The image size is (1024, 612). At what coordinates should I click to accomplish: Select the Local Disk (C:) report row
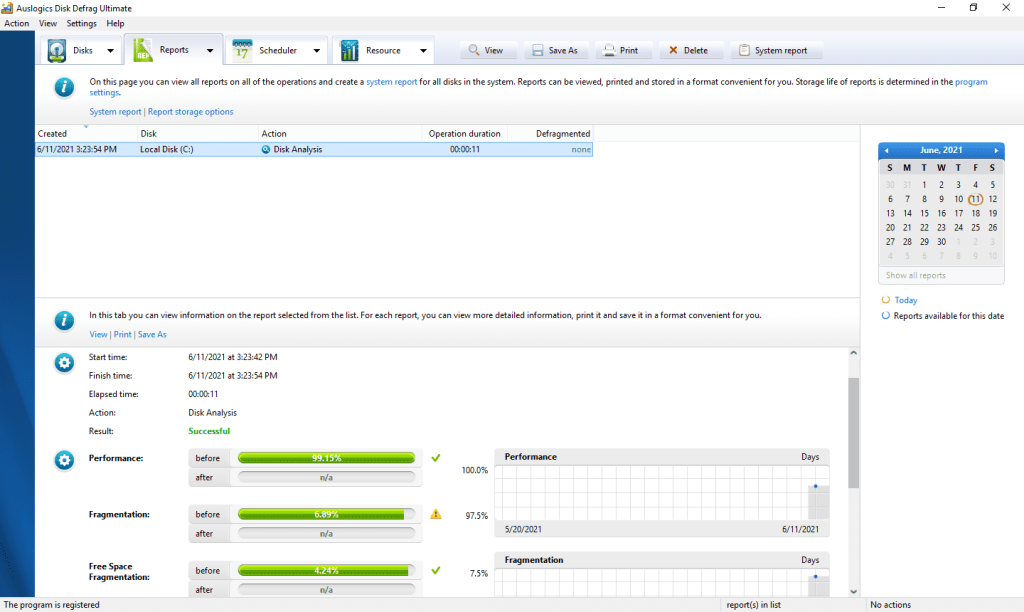tap(313, 150)
